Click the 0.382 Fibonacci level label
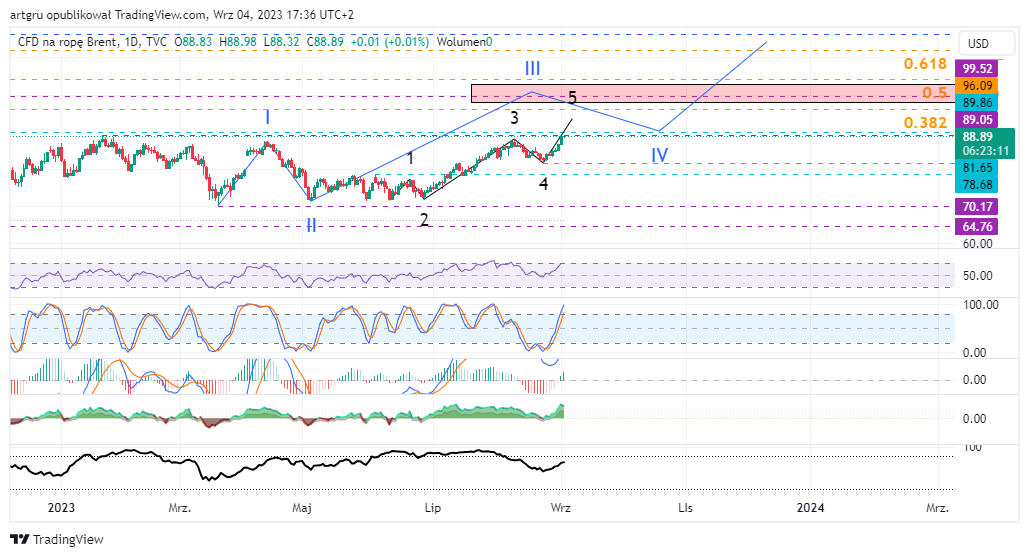Screen dimensions: 1029x557 (x=925, y=123)
